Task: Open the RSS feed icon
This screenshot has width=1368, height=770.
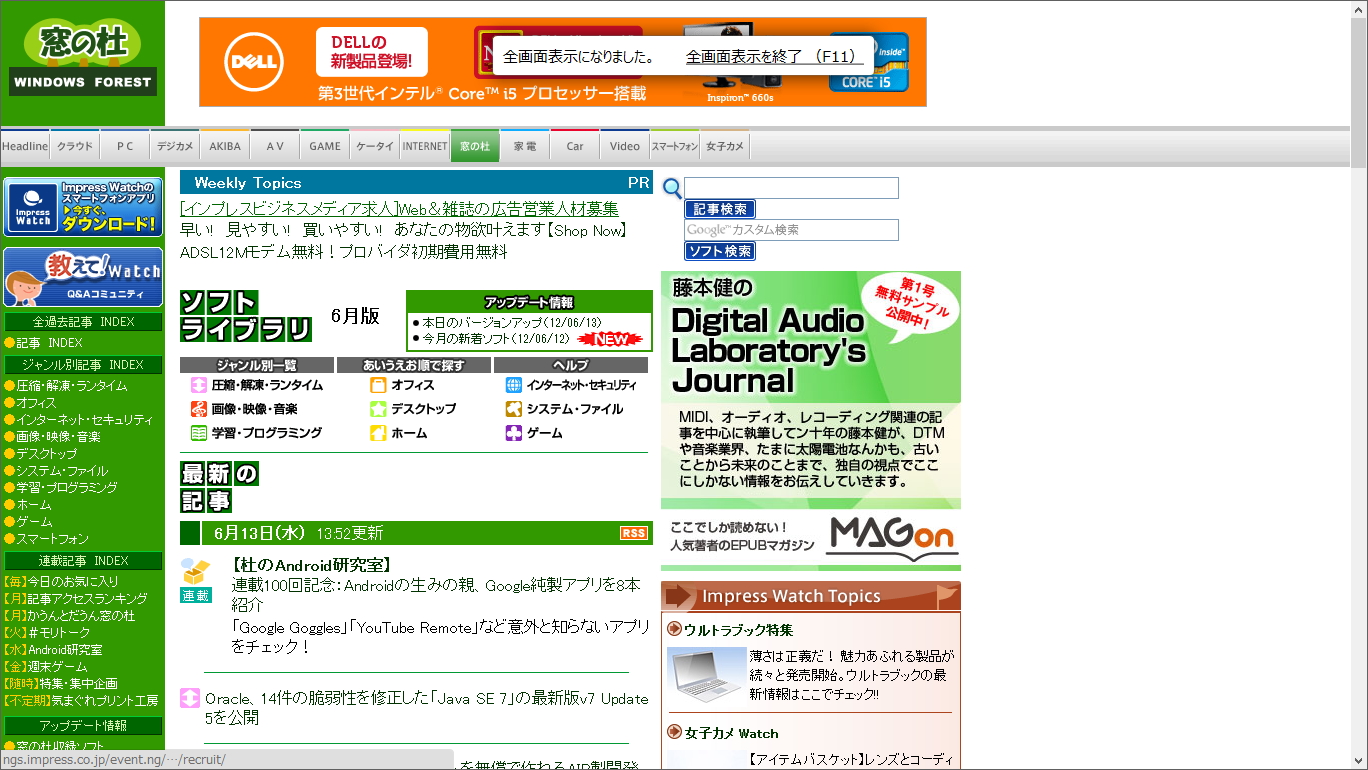Action: [632, 533]
